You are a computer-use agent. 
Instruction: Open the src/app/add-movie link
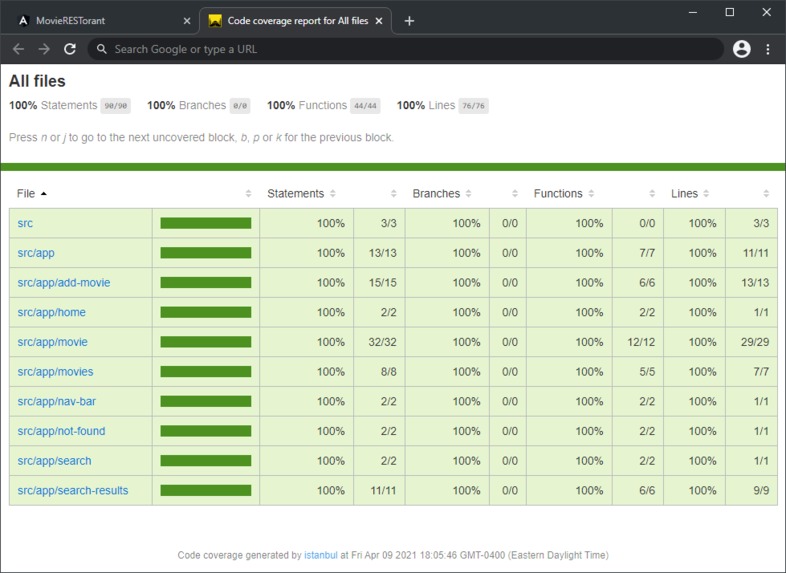(64, 283)
